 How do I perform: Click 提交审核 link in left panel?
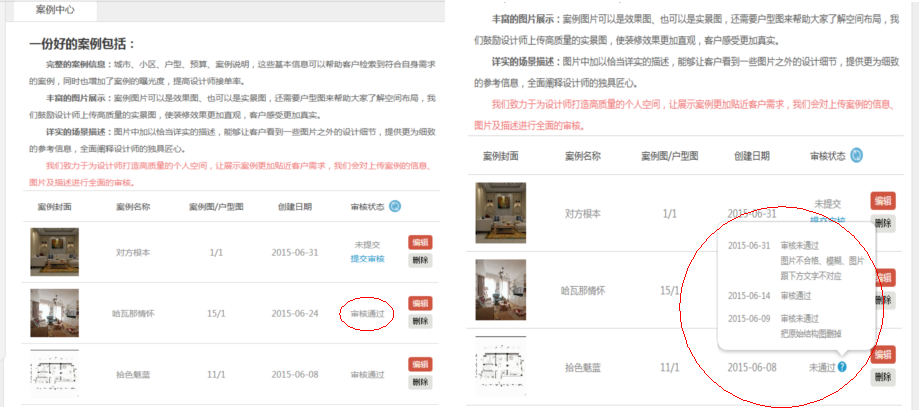[x=367, y=259]
